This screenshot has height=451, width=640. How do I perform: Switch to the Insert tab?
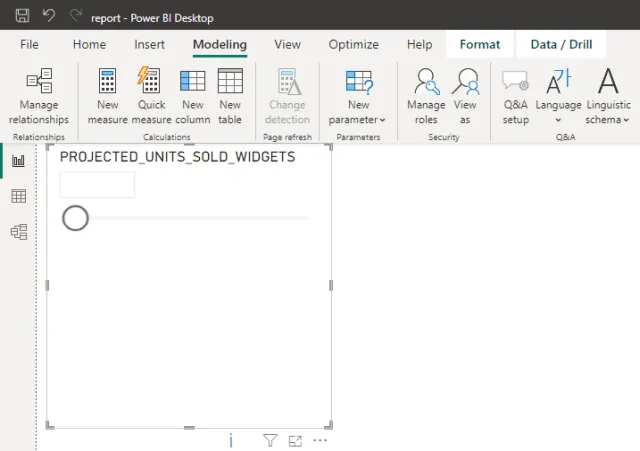pos(149,44)
